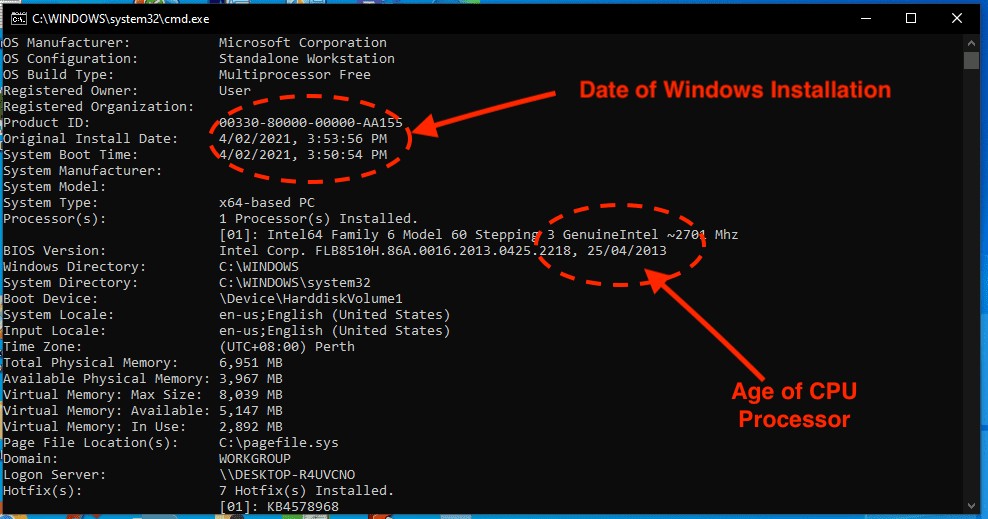Screen dimensions: 988x519
Task: Click the 'System Locale:' label
Action: click(x=58, y=315)
